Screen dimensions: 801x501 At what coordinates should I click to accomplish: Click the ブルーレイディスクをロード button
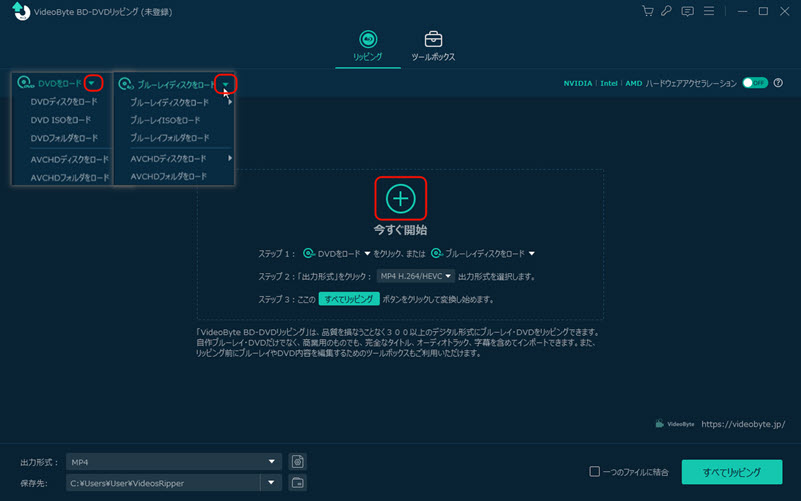point(167,84)
